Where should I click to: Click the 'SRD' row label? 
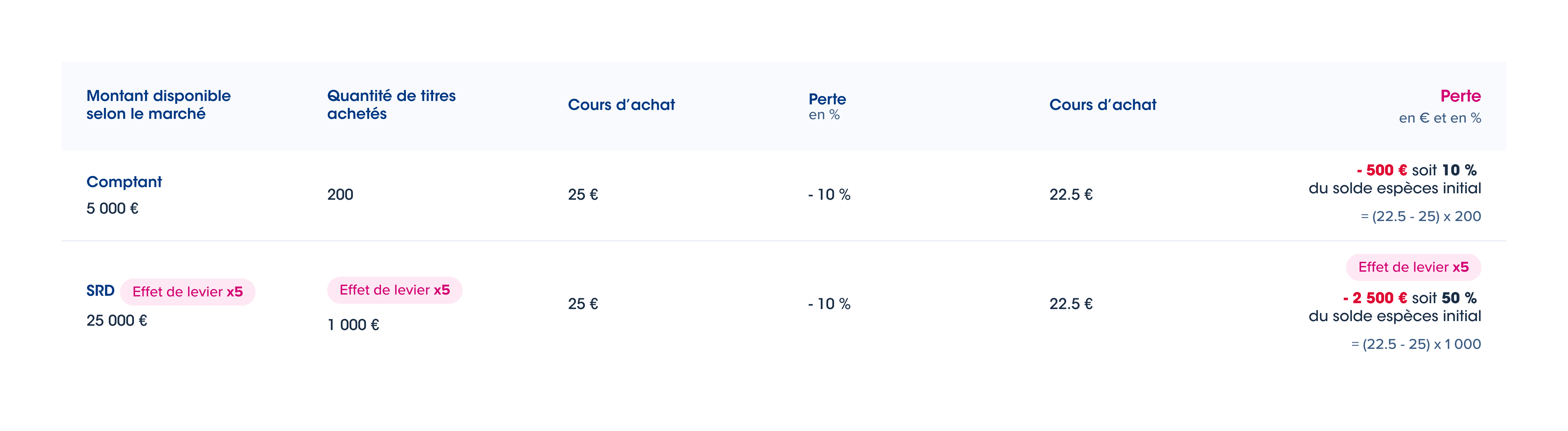pyautogui.click(x=100, y=291)
